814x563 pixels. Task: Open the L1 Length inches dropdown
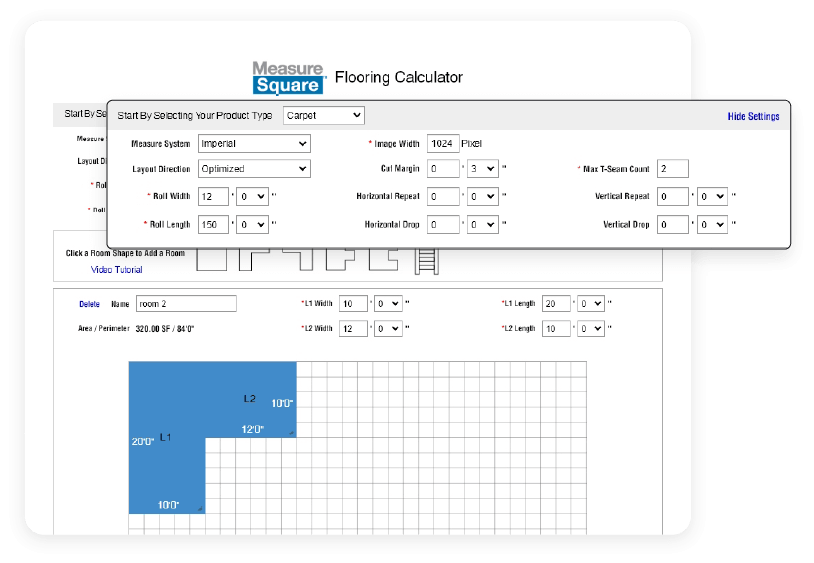[591, 303]
